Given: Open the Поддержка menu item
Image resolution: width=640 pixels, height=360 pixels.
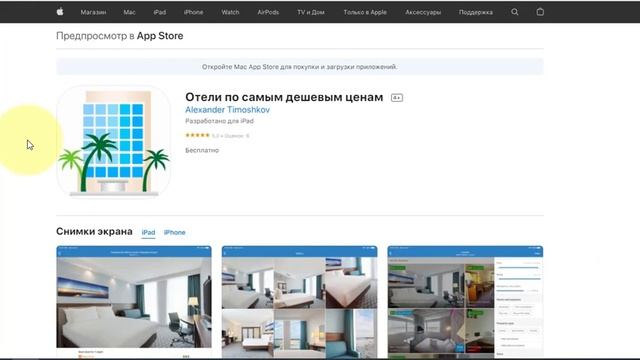Looking at the screenshot, I should [476, 12].
